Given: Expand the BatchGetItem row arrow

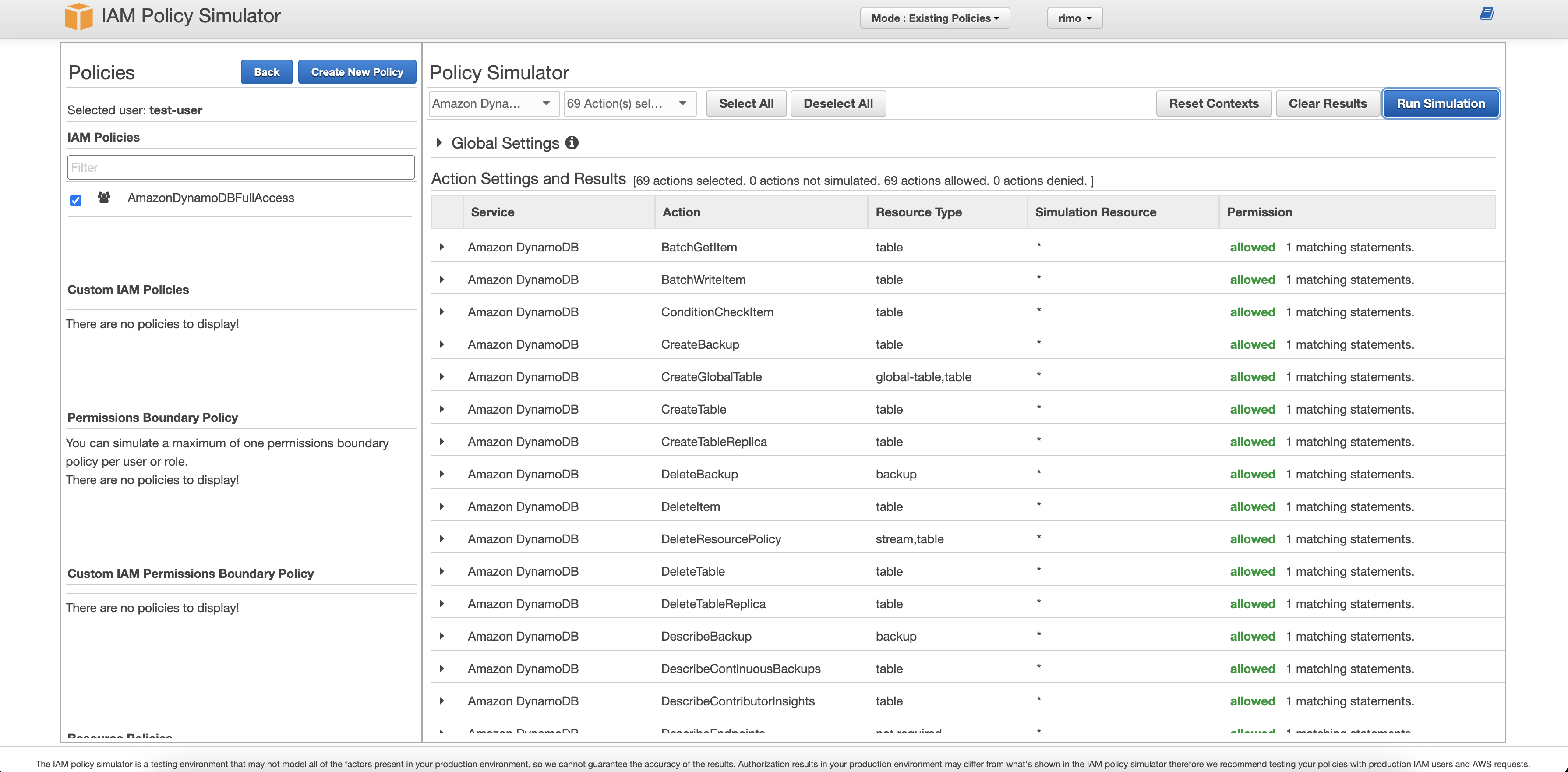Looking at the screenshot, I should tap(442, 247).
